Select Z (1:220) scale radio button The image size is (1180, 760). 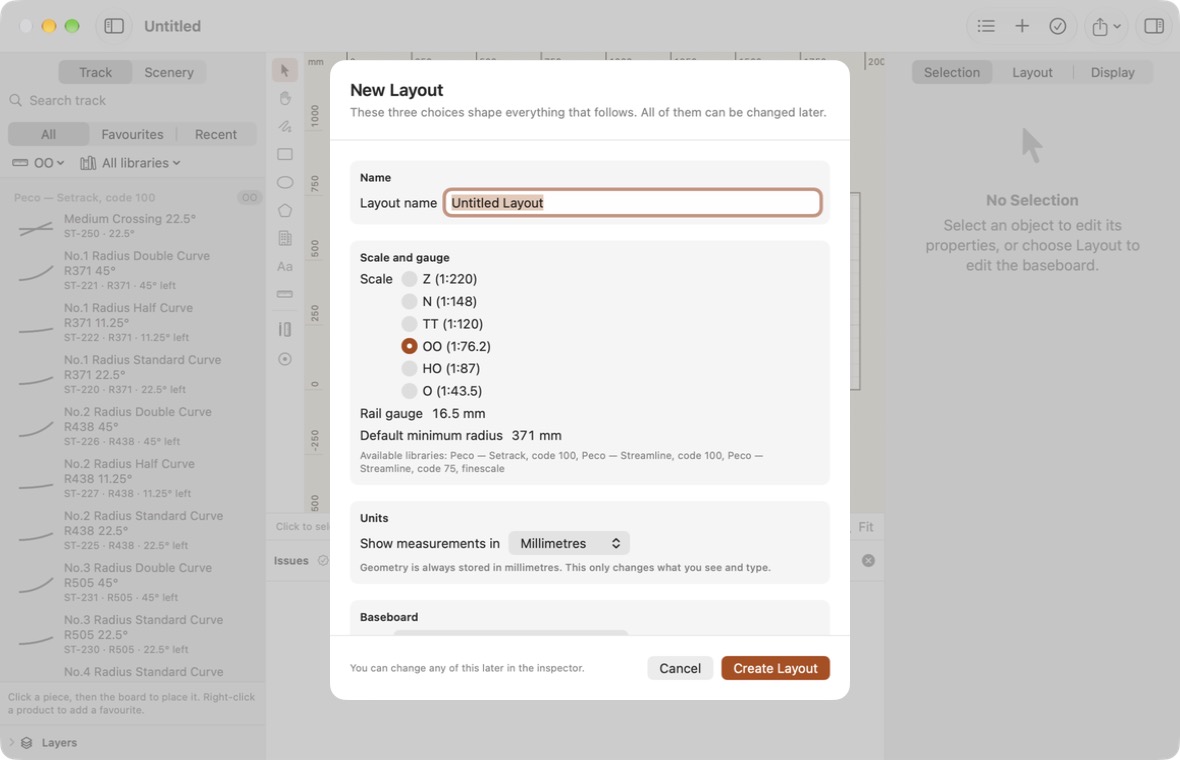(x=409, y=279)
